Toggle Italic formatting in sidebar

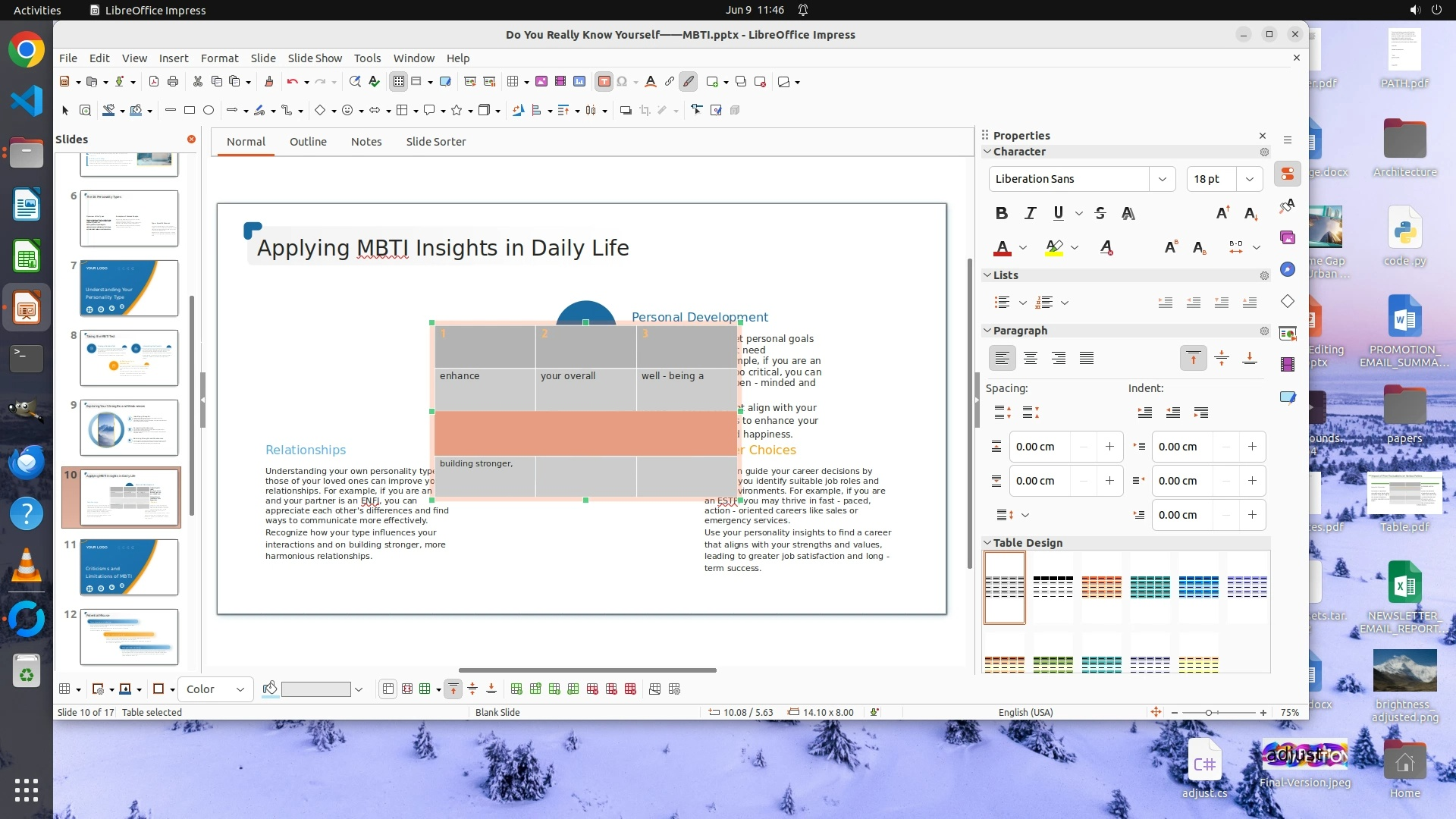coord(1030,213)
